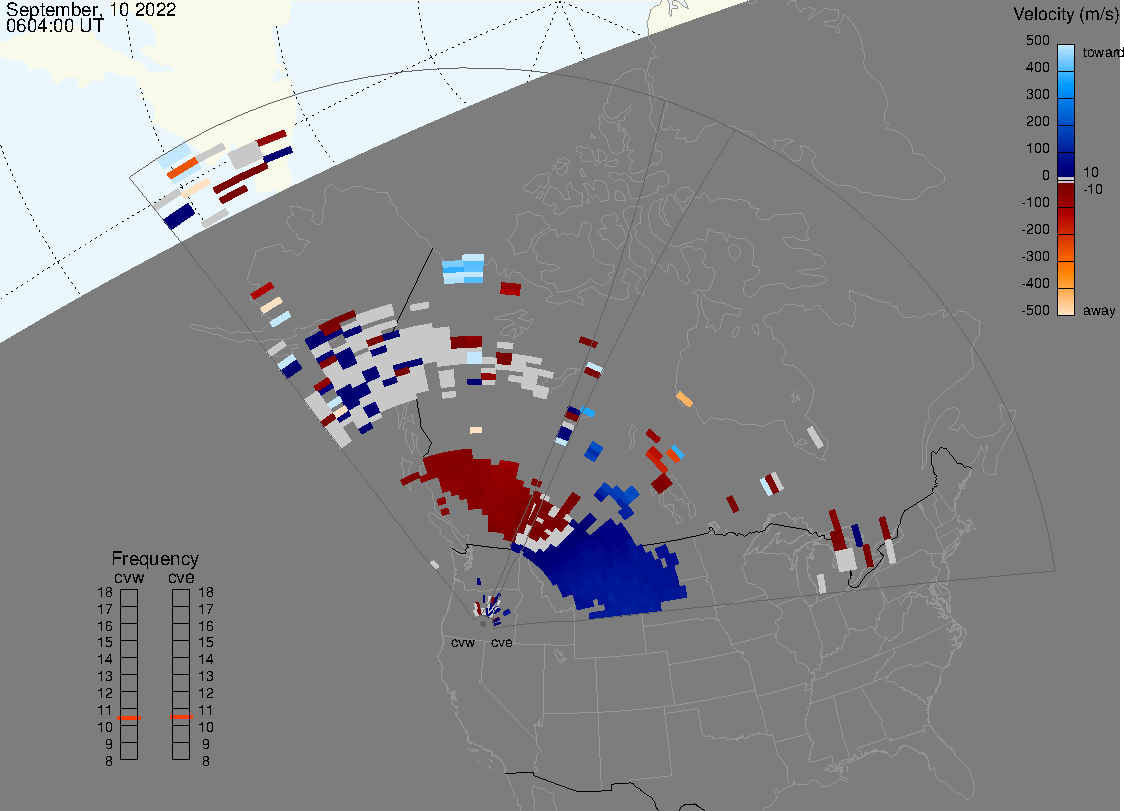Viewport: 1124px width, 811px height.
Task: Click the 'toward' label on velocity scale
Action: 1102,52
